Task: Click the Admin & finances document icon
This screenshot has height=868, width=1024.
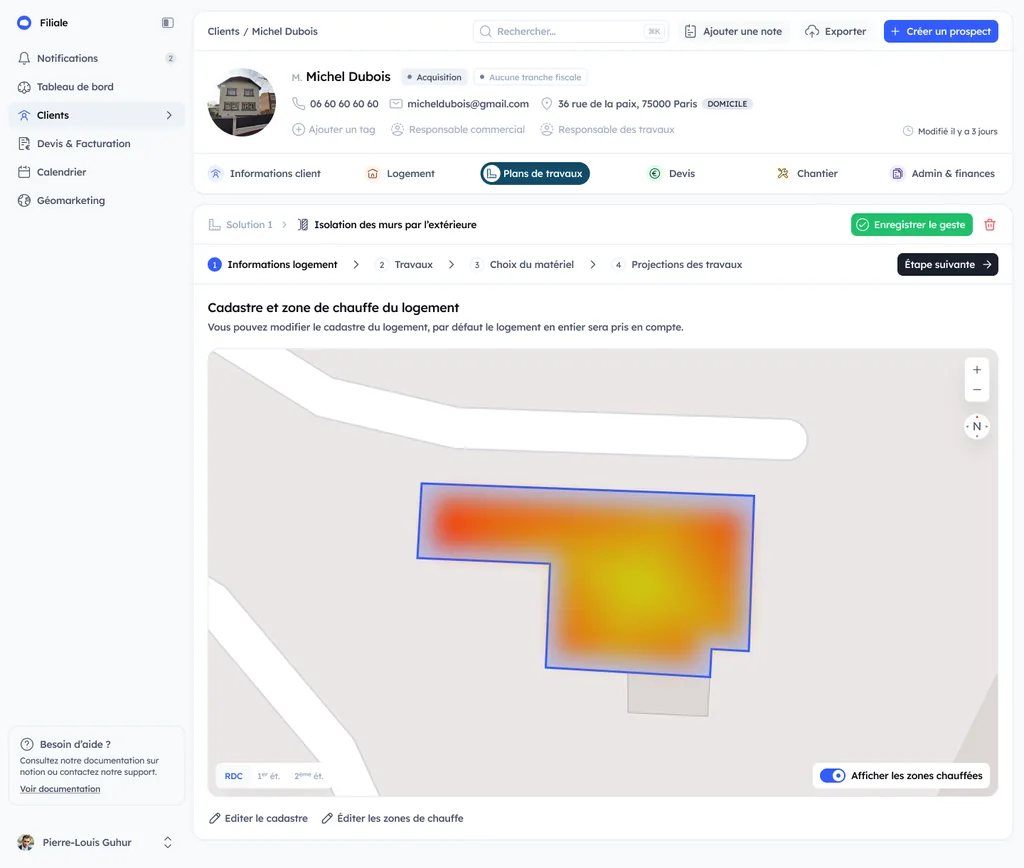Action: click(897, 174)
